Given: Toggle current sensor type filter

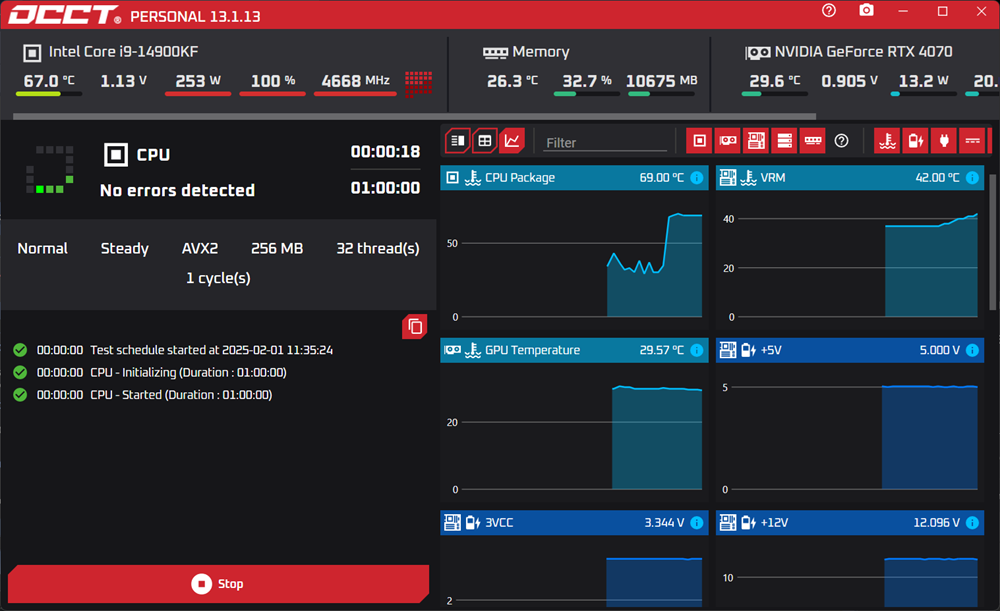Looking at the screenshot, I should pos(972,141).
